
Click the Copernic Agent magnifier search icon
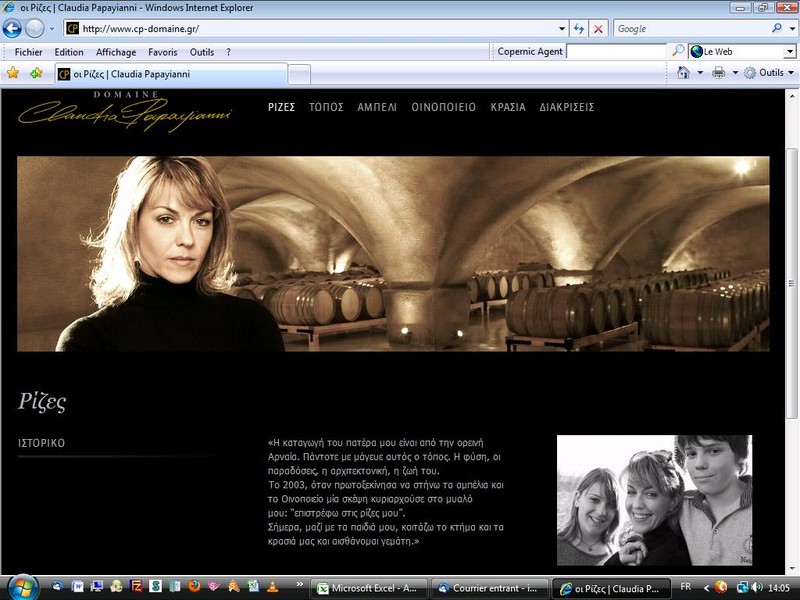(678, 51)
